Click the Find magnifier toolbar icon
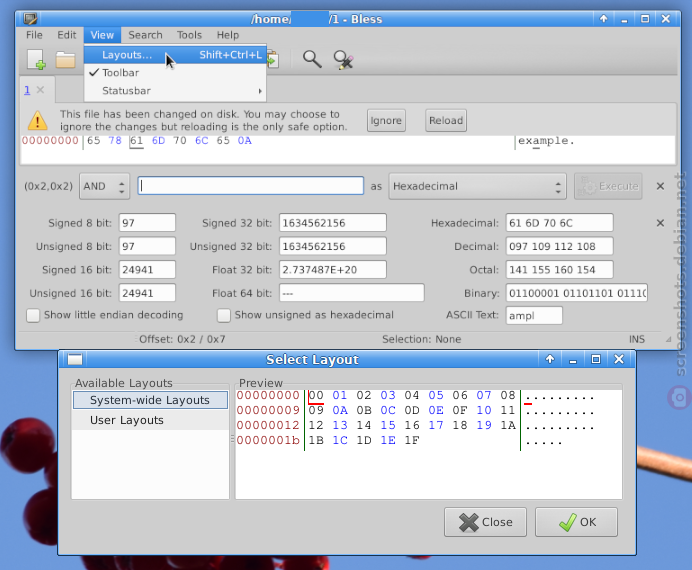This screenshot has height=570, width=692. click(x=312, y=59)
